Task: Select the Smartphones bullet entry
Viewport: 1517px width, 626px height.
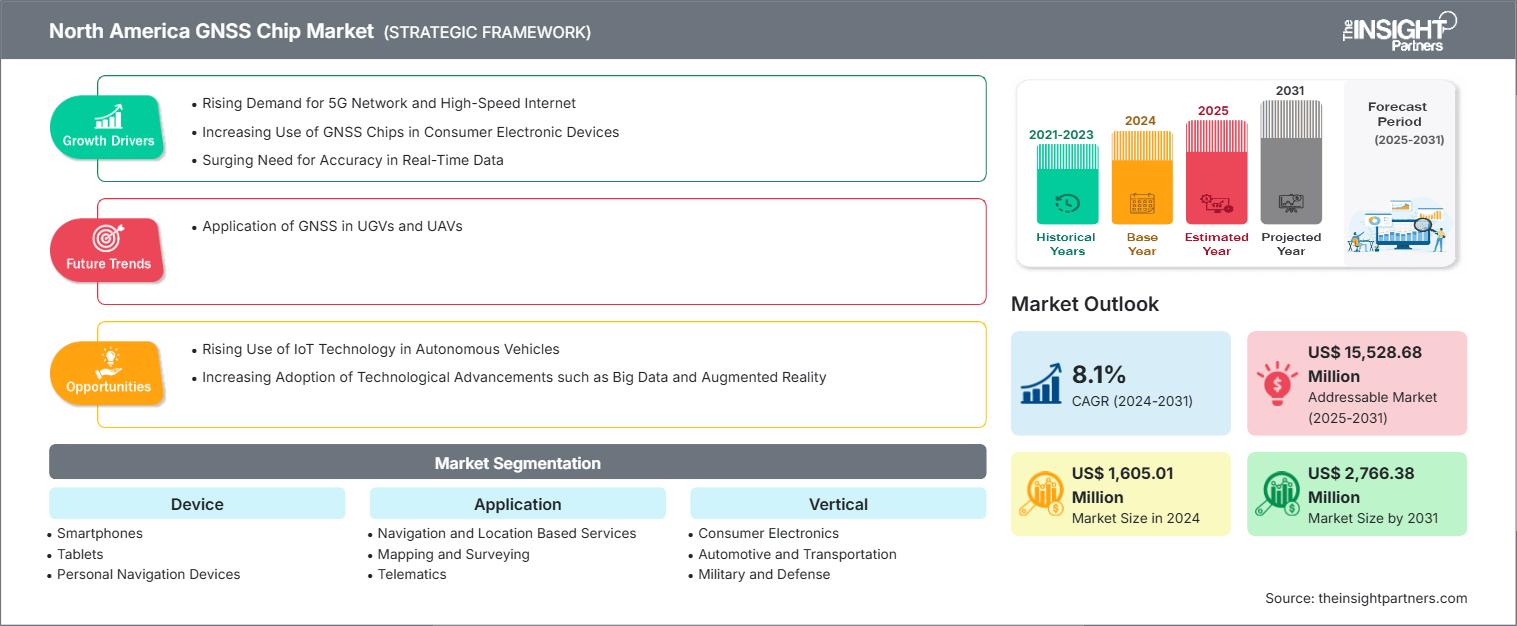Action: [x=97, y=533]
